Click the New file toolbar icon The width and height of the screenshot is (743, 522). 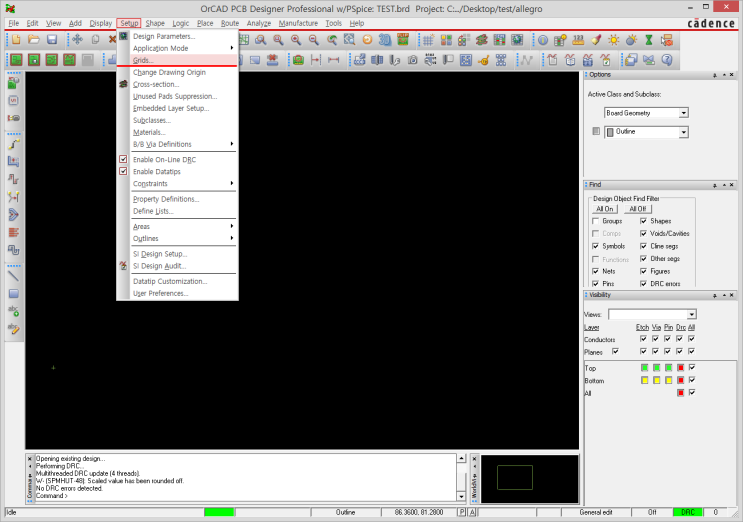15,40
